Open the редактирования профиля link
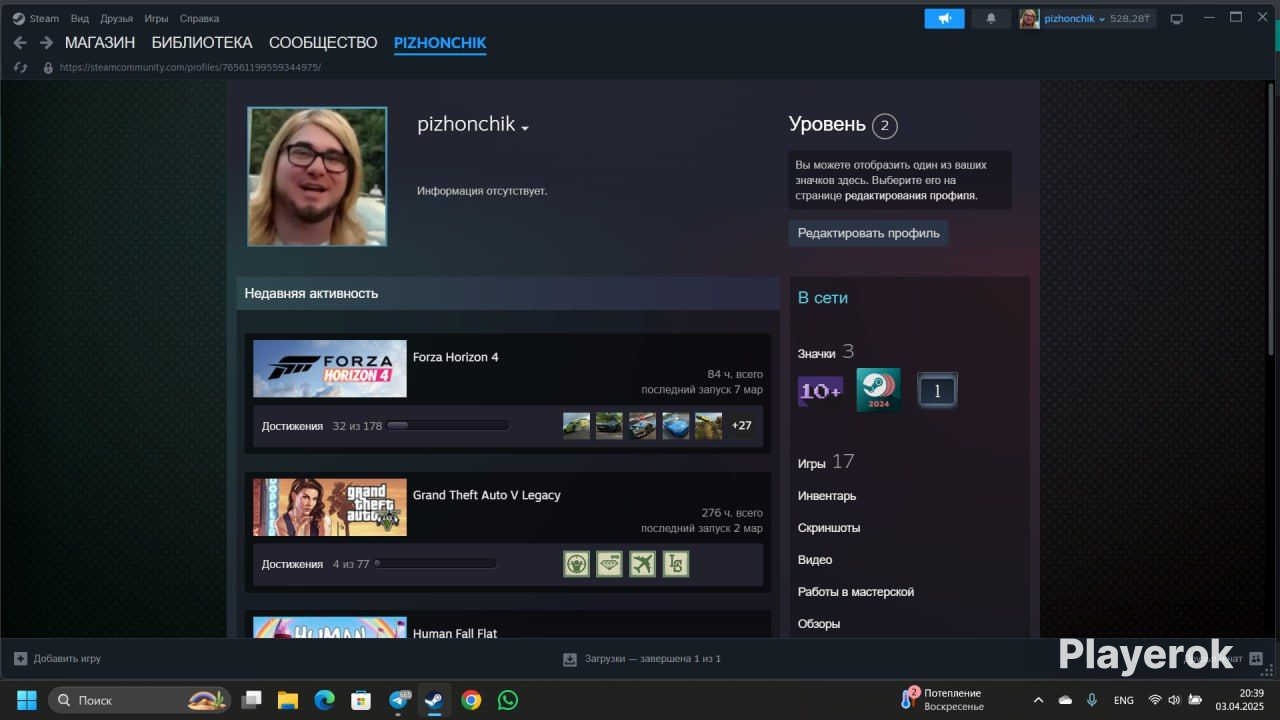Viewport: 1280px width, 720px height. (911, 196)
